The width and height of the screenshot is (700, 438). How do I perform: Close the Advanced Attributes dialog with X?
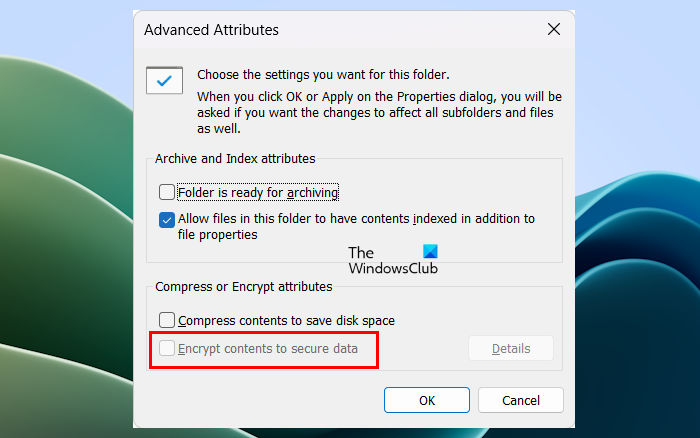click(554, 29)
